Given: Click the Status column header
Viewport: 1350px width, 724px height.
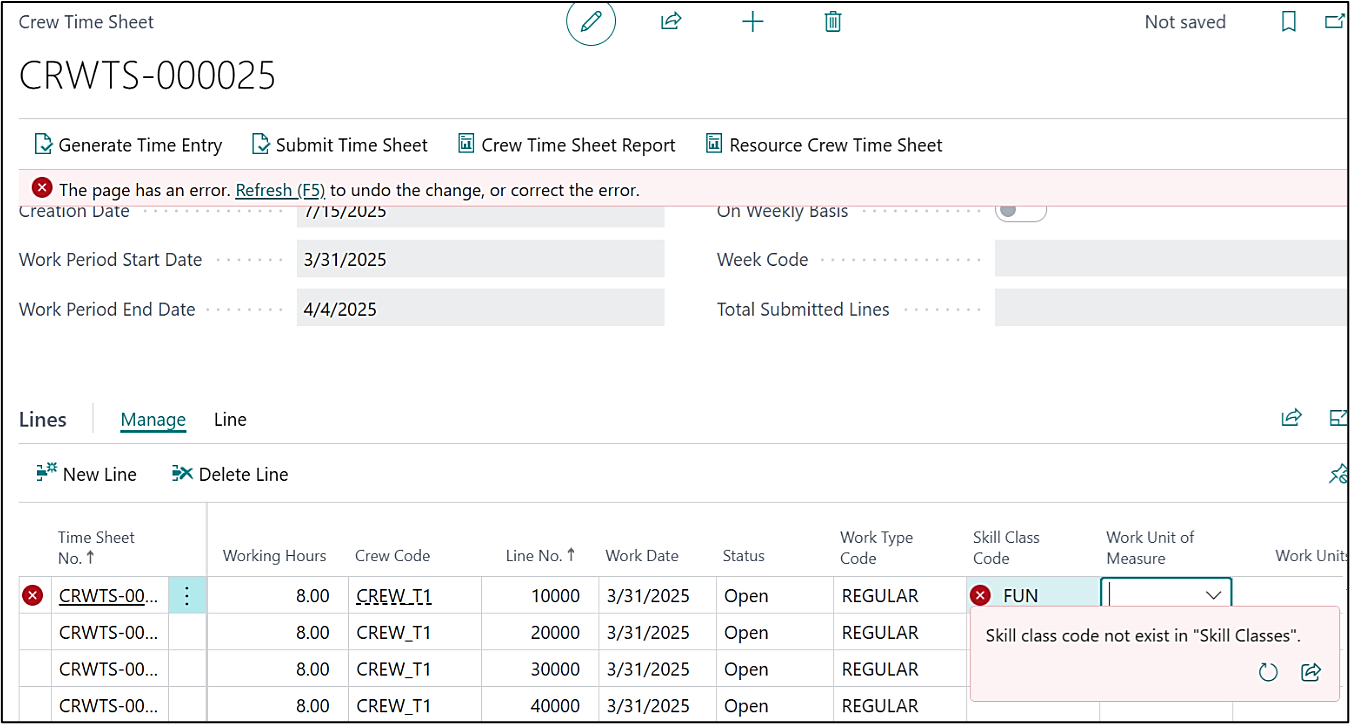Looking at the screenshot, I should [x=744, y=556].
